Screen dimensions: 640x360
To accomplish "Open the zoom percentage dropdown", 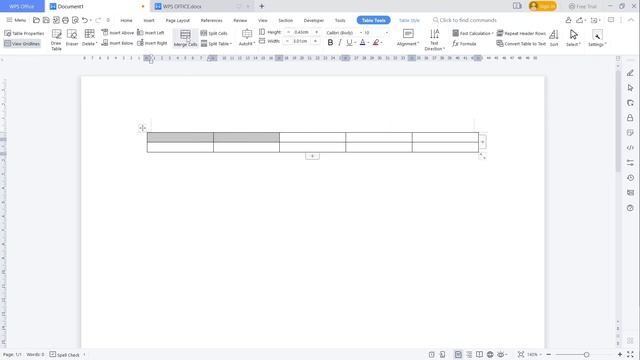I will tap(534, 354).
